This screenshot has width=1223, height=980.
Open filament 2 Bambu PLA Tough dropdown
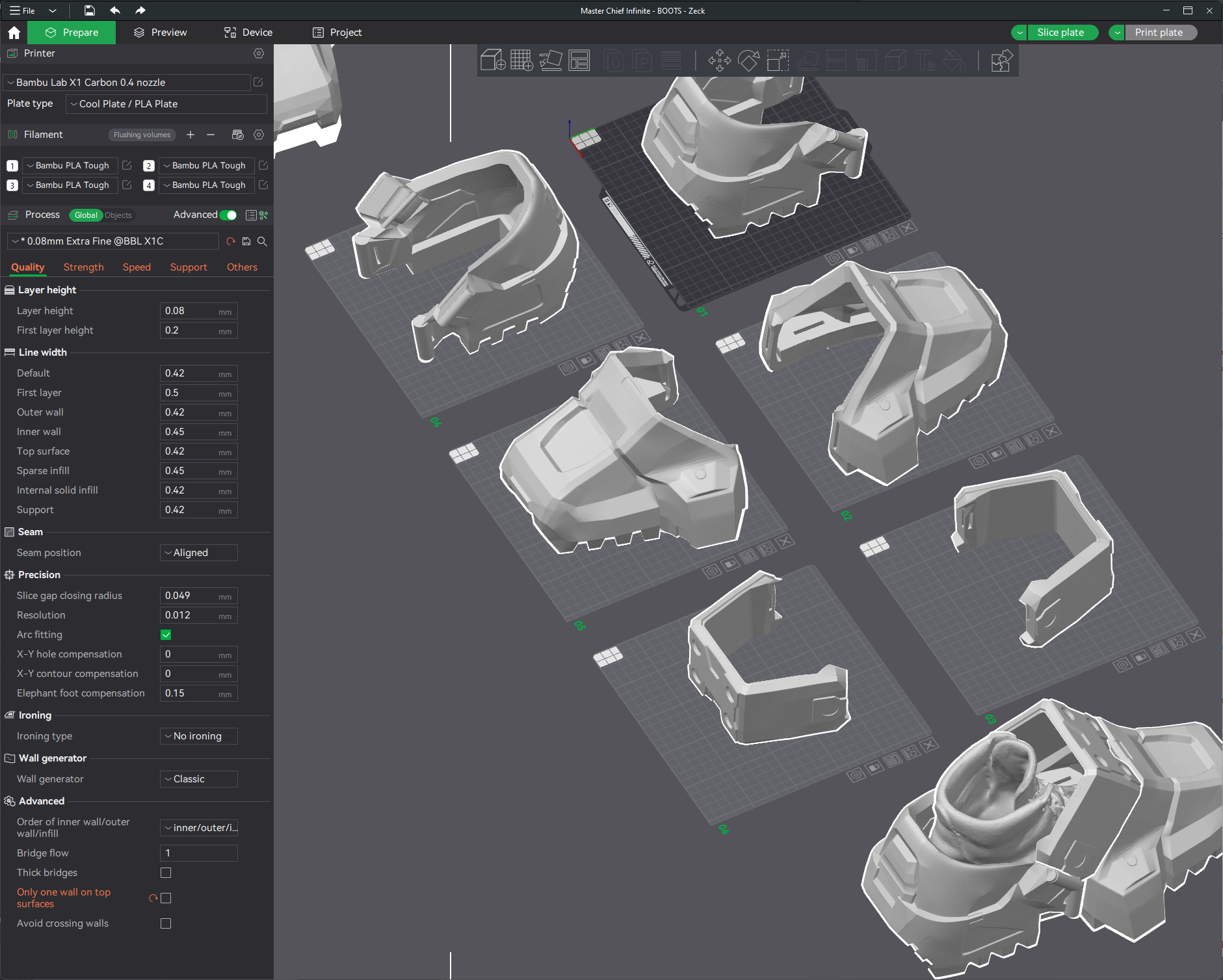tap(206, 165)
